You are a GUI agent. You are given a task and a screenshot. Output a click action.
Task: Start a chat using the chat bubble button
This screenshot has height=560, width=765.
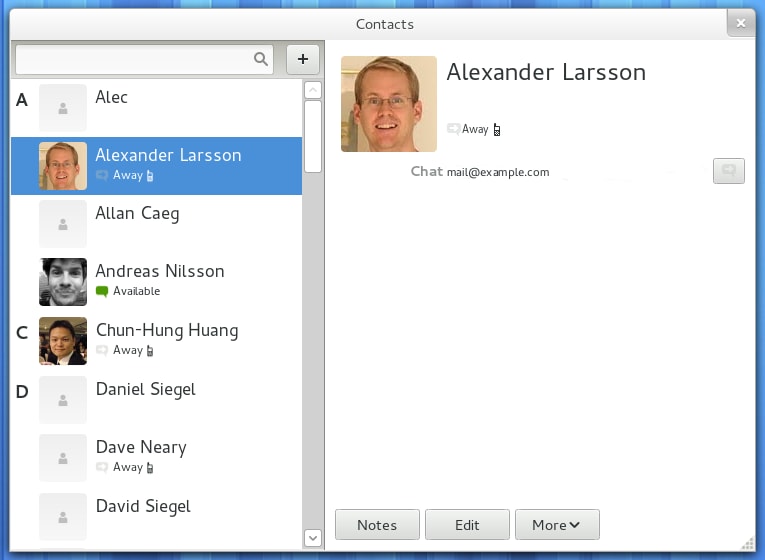(x=728, y=171)
